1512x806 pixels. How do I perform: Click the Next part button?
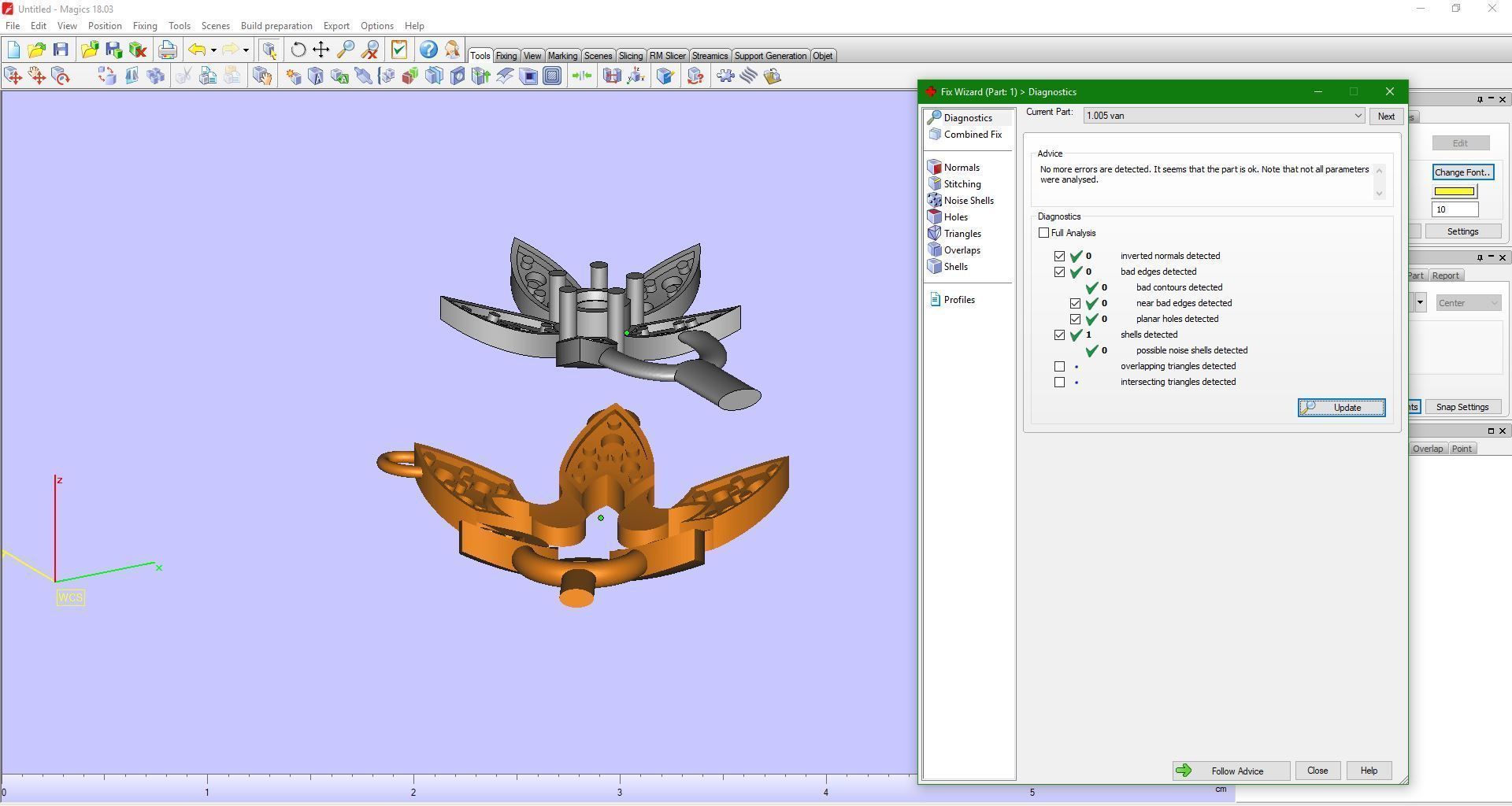1386,116
